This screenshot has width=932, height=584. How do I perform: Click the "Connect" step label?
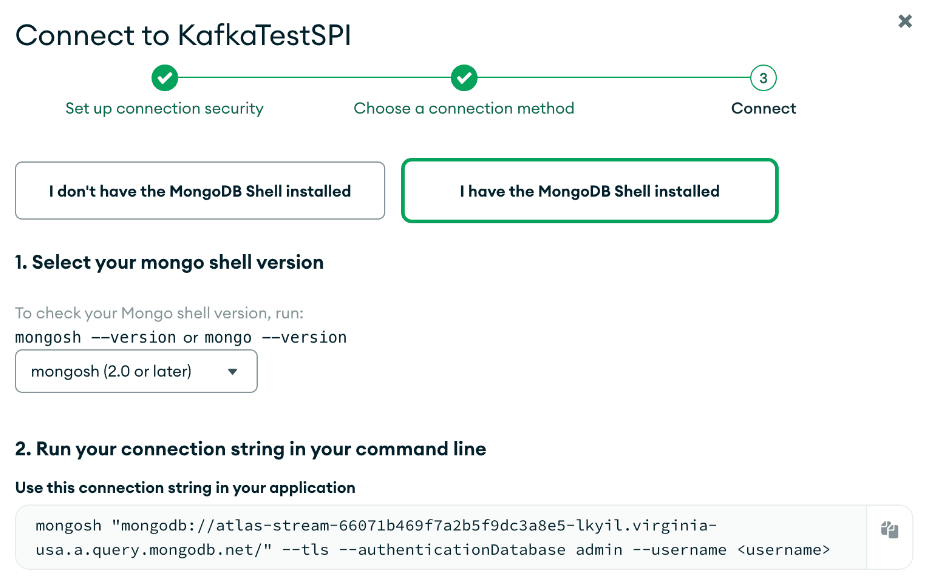(763, 108)
